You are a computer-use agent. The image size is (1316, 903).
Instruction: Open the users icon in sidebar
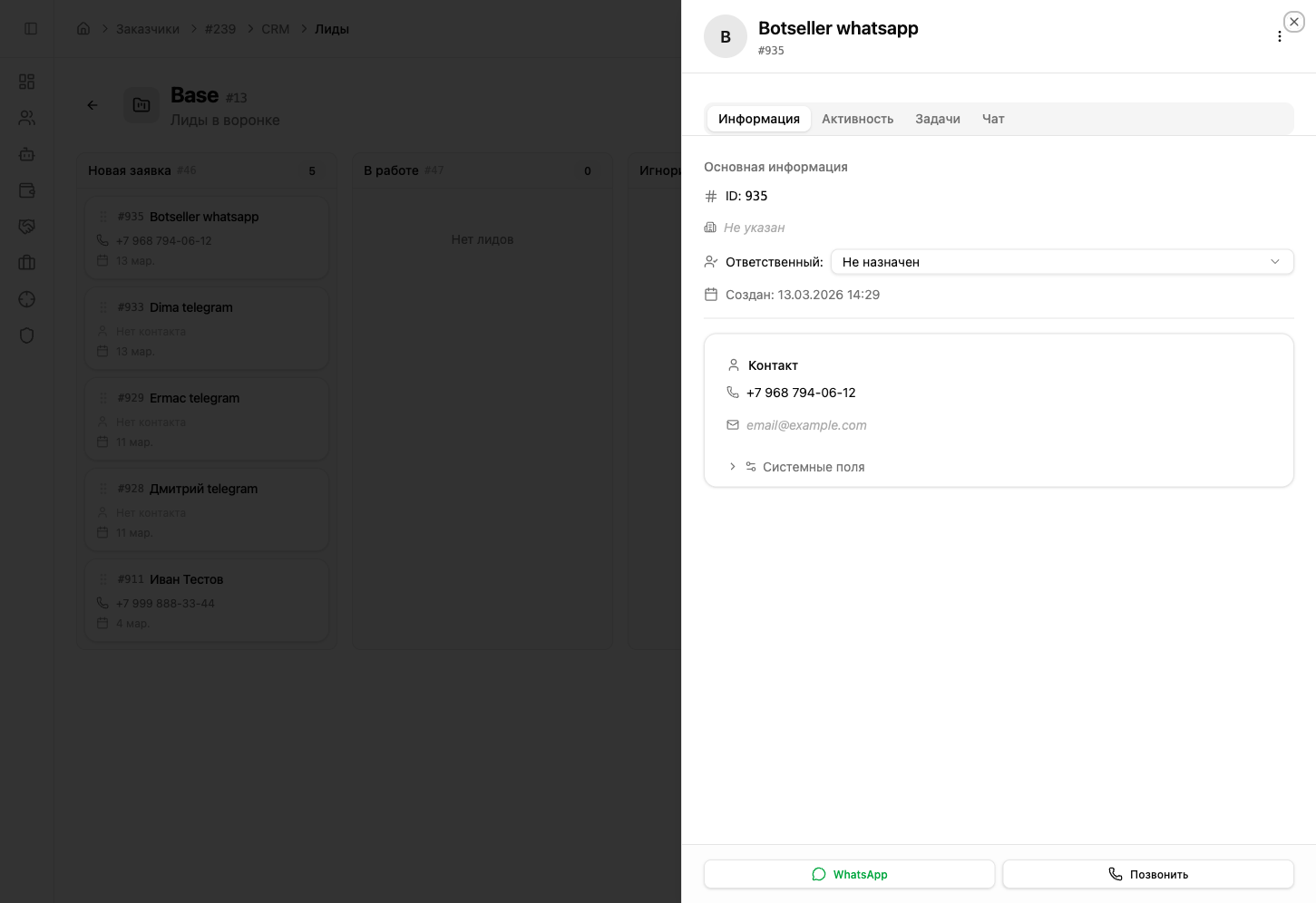pos(27,118)
